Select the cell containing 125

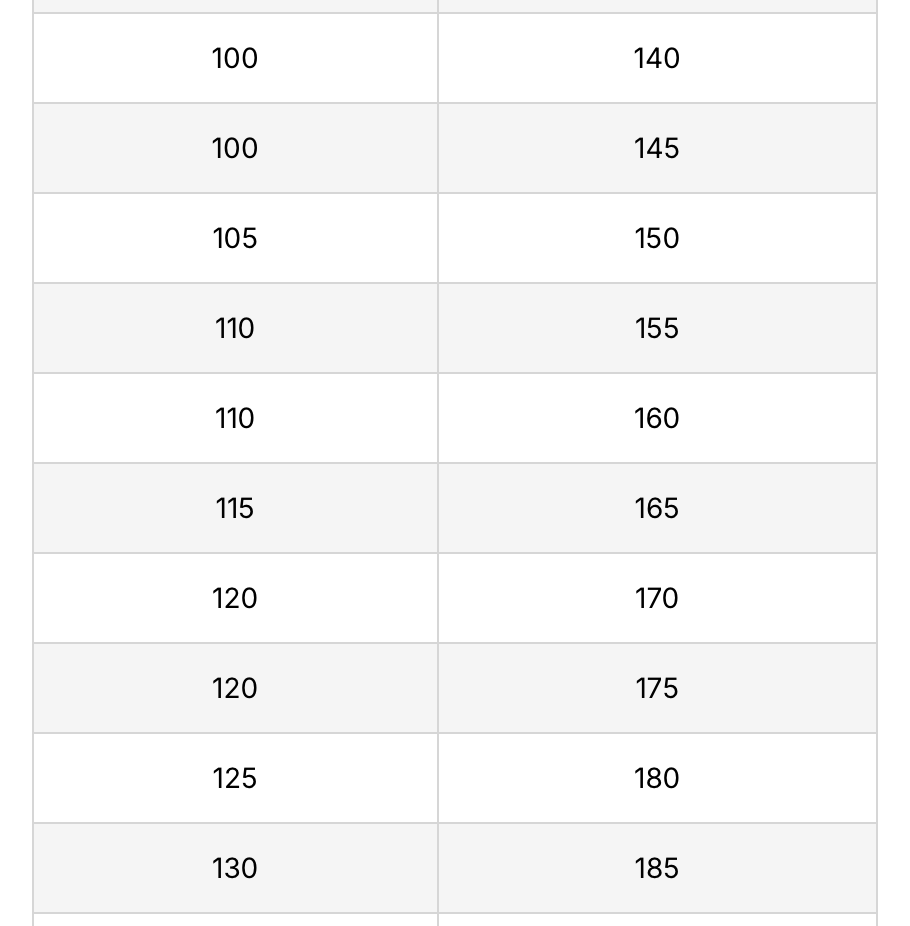click(236, 778)
